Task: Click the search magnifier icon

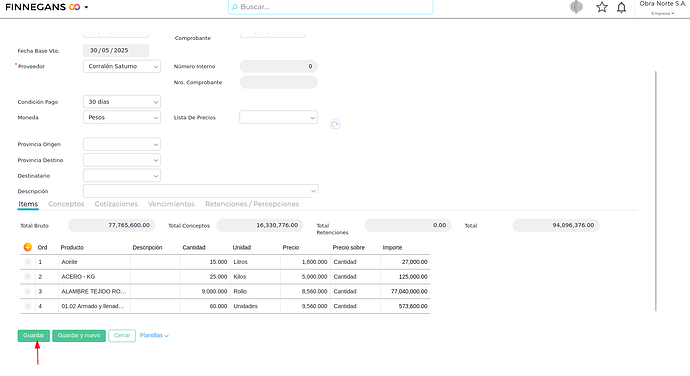Action: point(235,7)
